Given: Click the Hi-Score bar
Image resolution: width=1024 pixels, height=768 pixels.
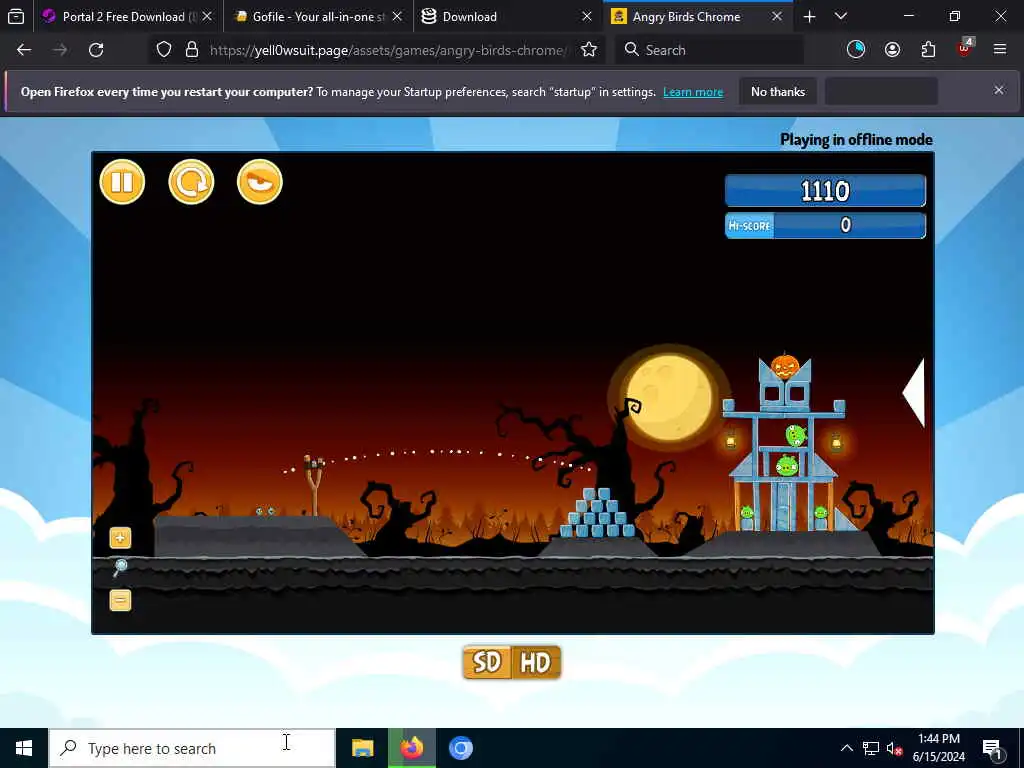Looking at the screenshot, I should pos(825,225).
